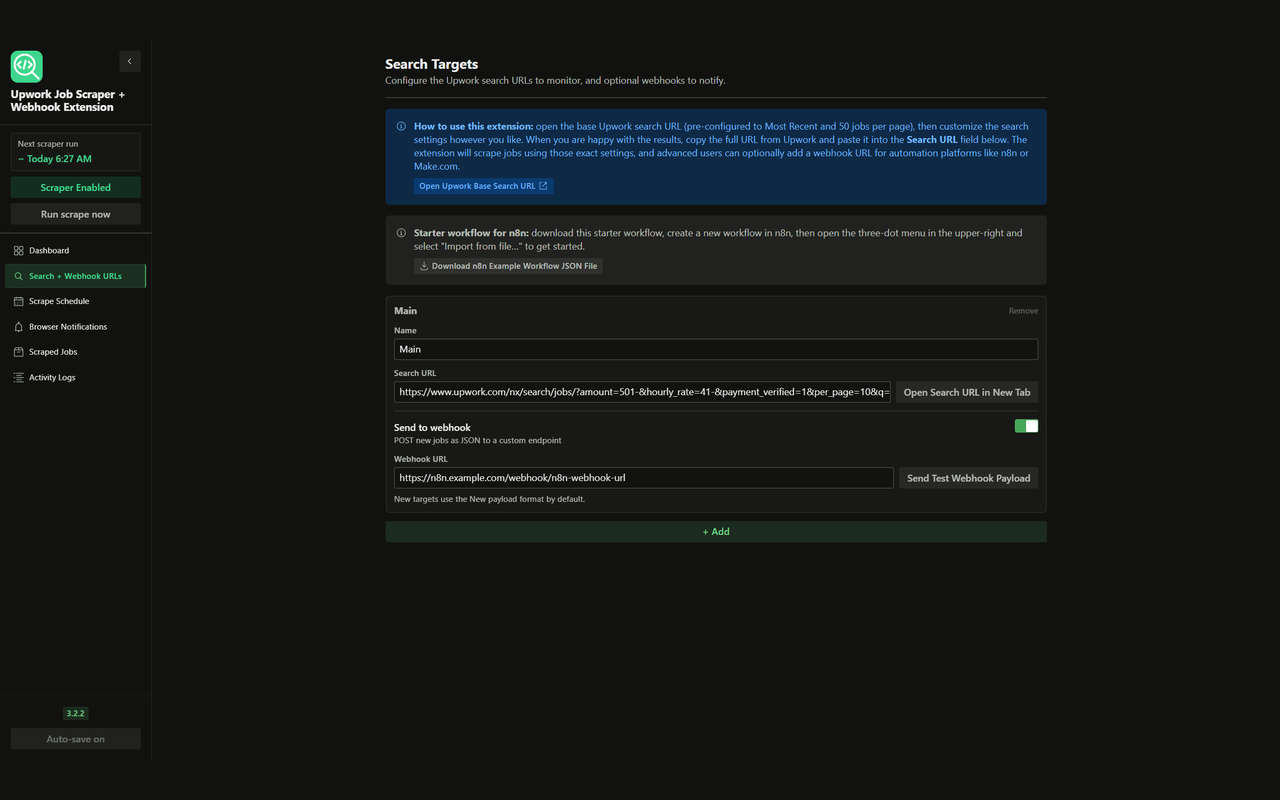Click the external link icon on Open Upwork Base Search URL
1280x800 pixels.
pos(543,186)
